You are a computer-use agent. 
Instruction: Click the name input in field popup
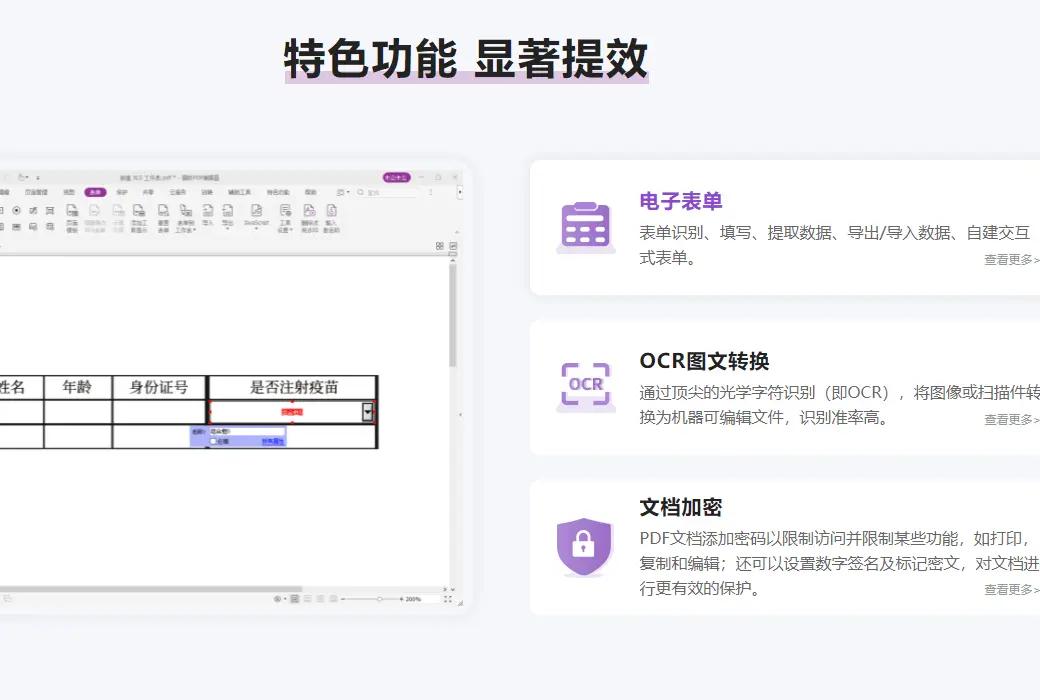point(247,431)
